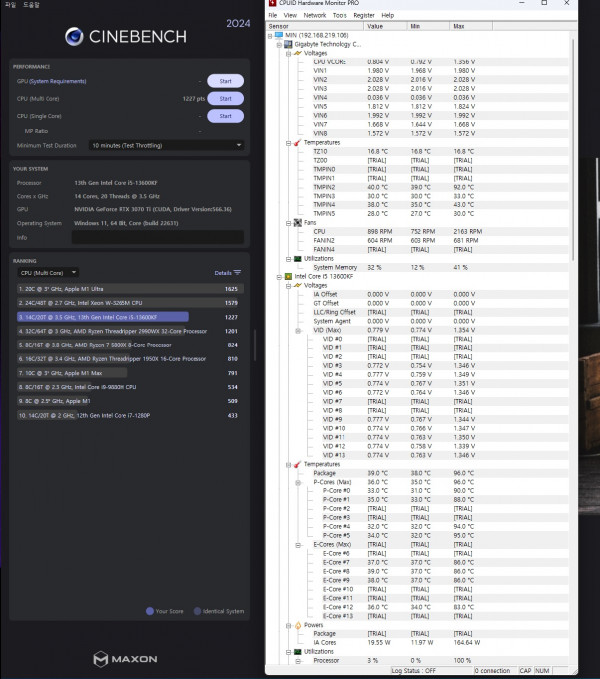Select the Ryzen 7 5800X ranking row

point(130,345)
